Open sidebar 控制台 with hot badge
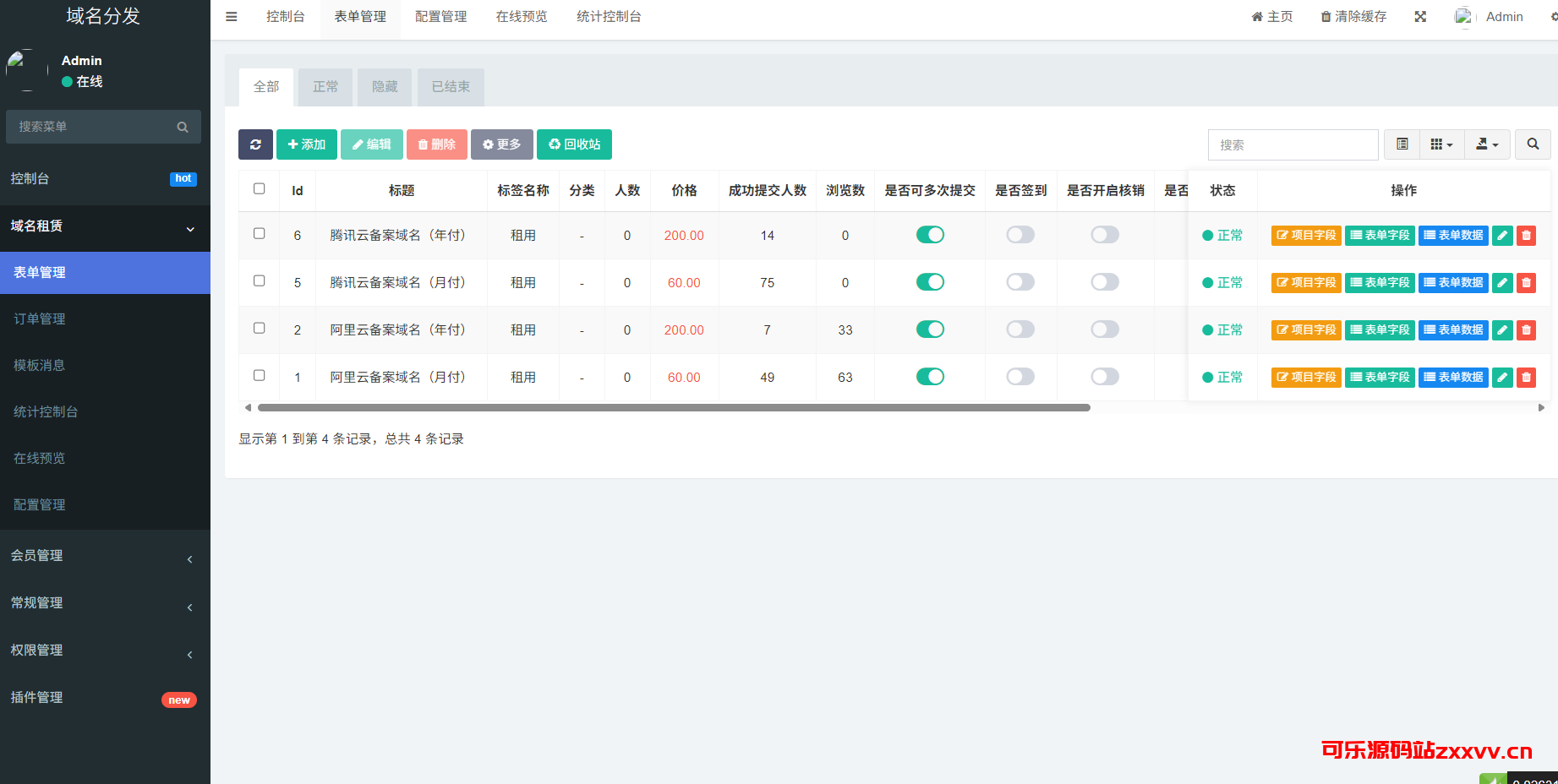Screen dimensions: 1558x784 point(105,179)
